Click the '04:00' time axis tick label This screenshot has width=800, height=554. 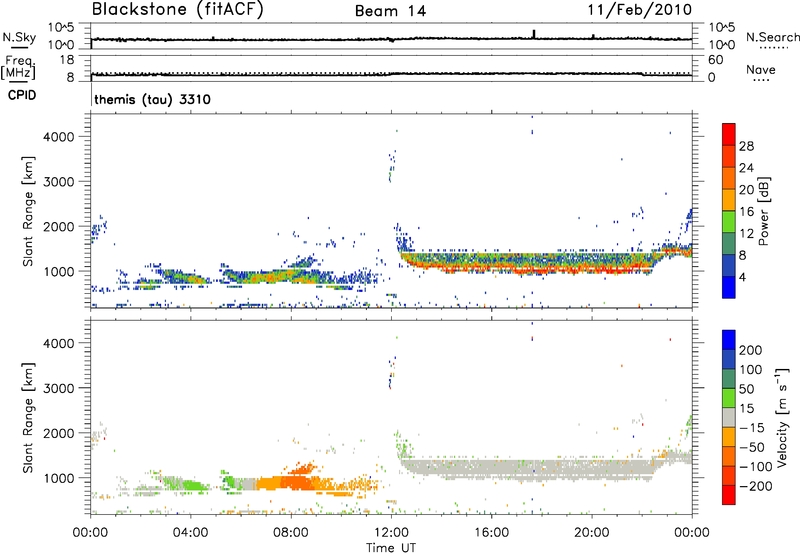pyautogui.click(x=191, y=533)
